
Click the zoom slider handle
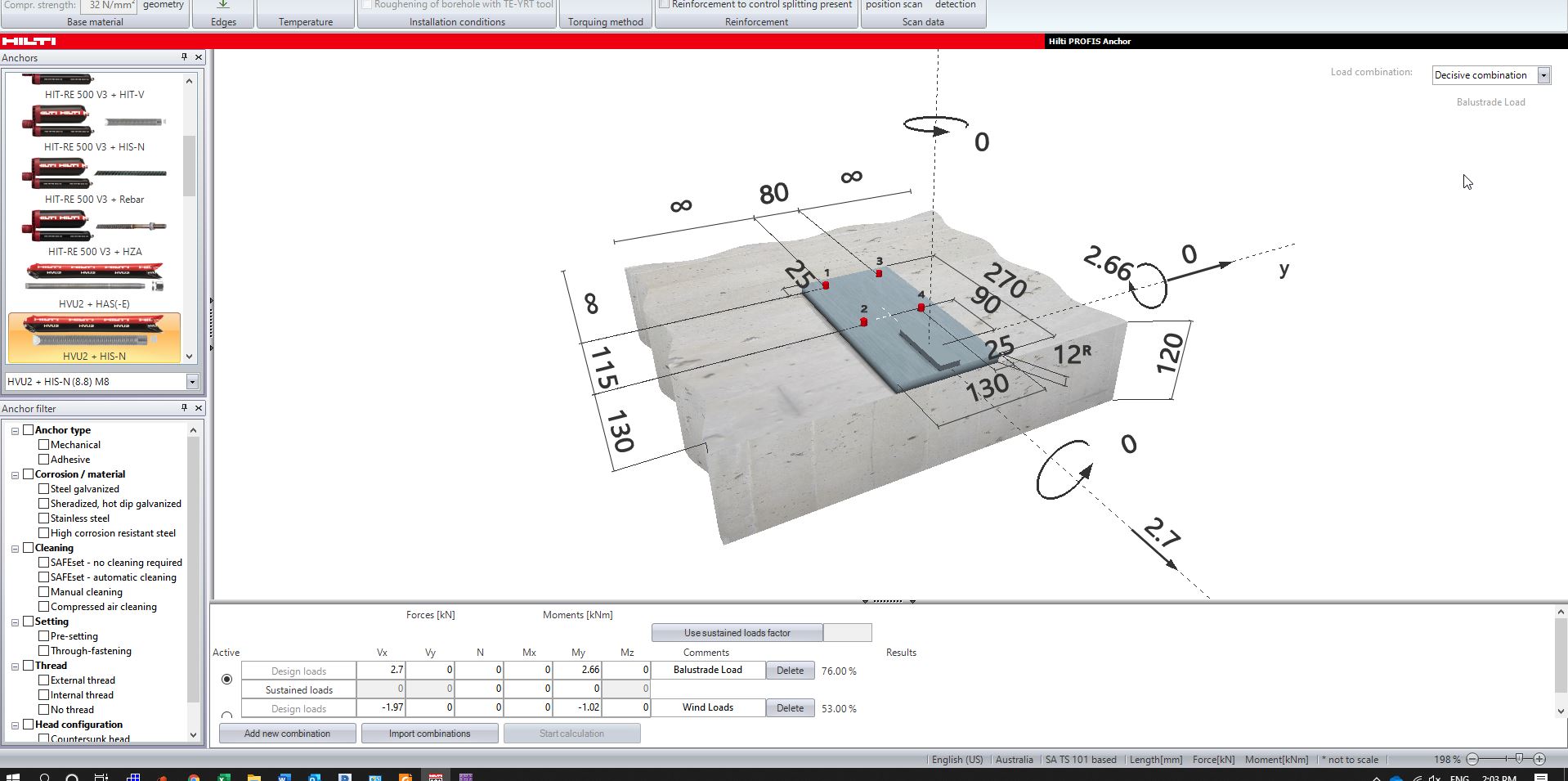(1519, 759)
